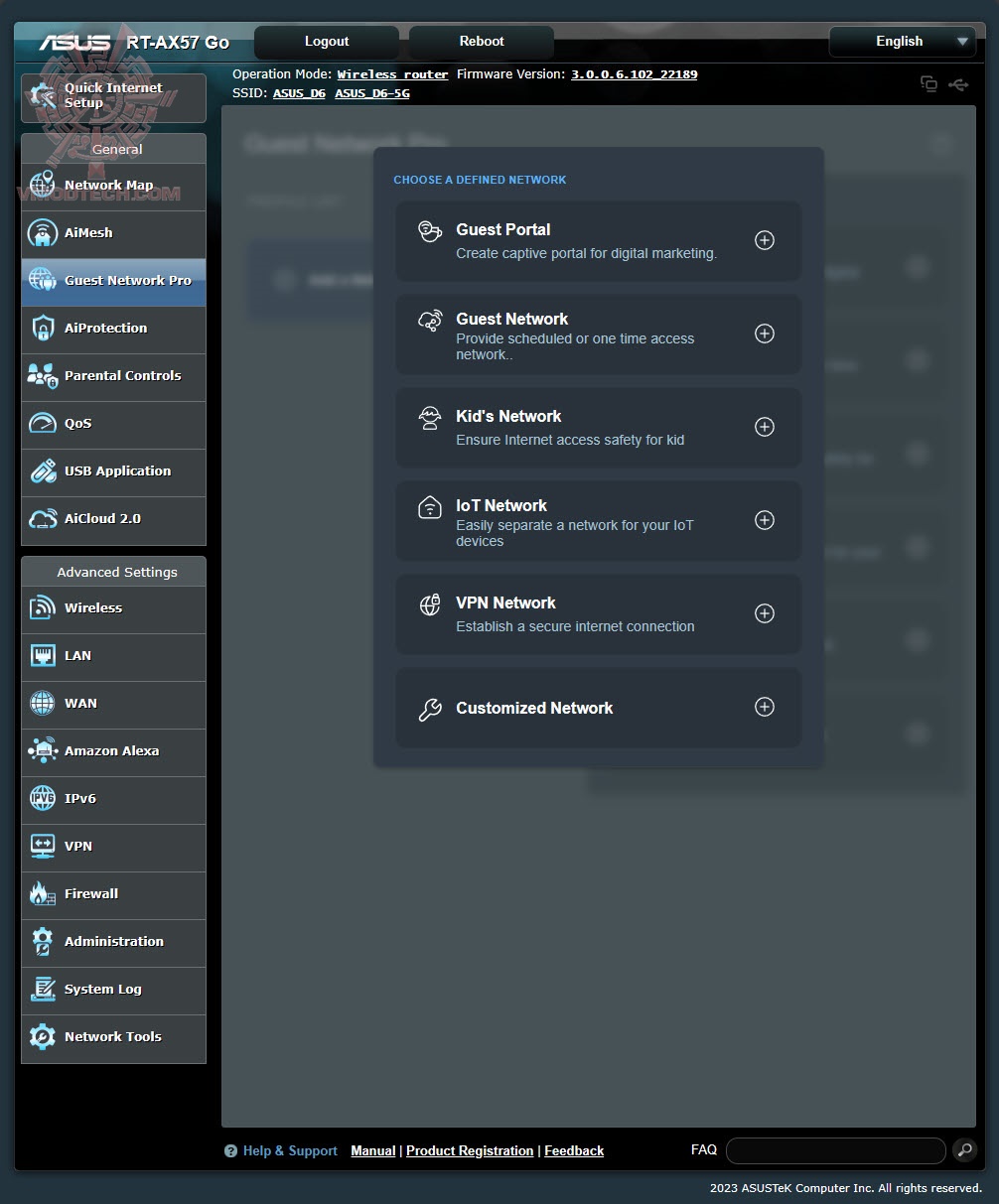Open the LAN settings menu
This screenshot has height=1204, width=999.
tap(113, 657)
